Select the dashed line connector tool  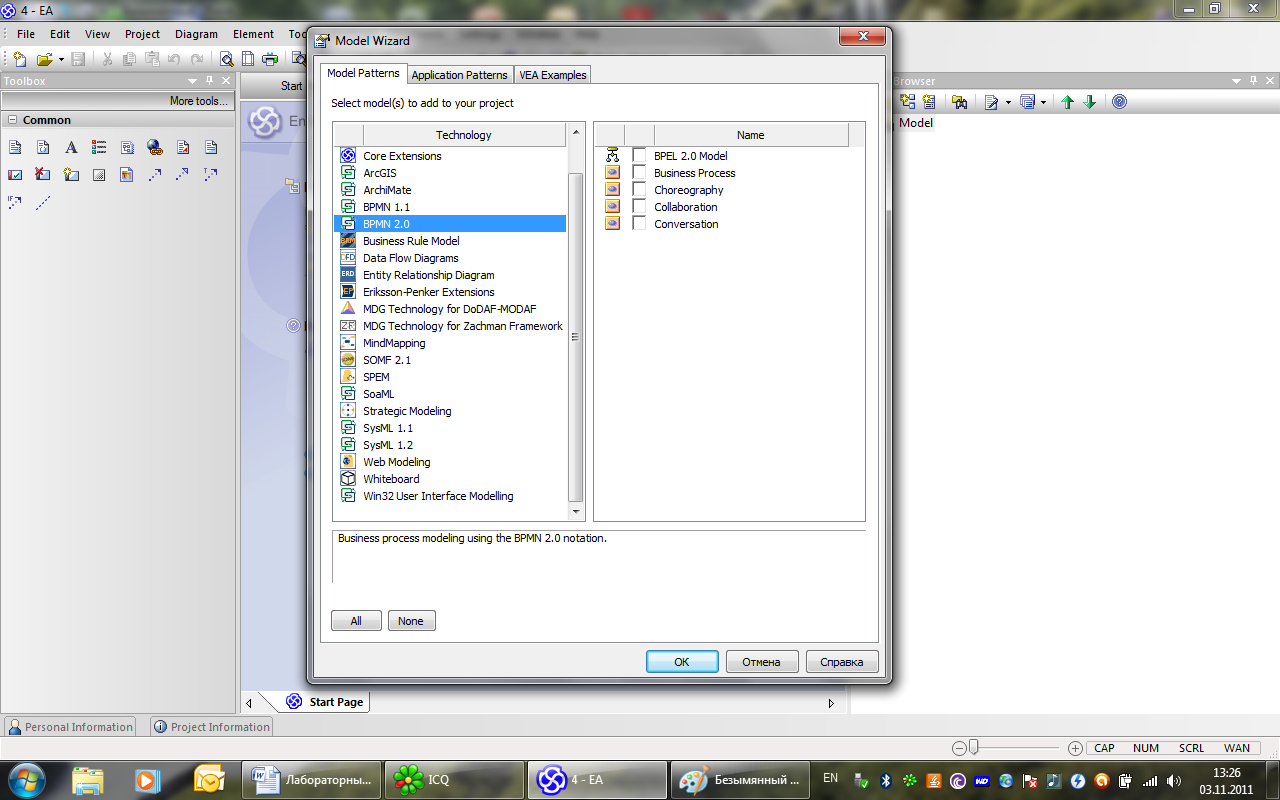[43, 202]
